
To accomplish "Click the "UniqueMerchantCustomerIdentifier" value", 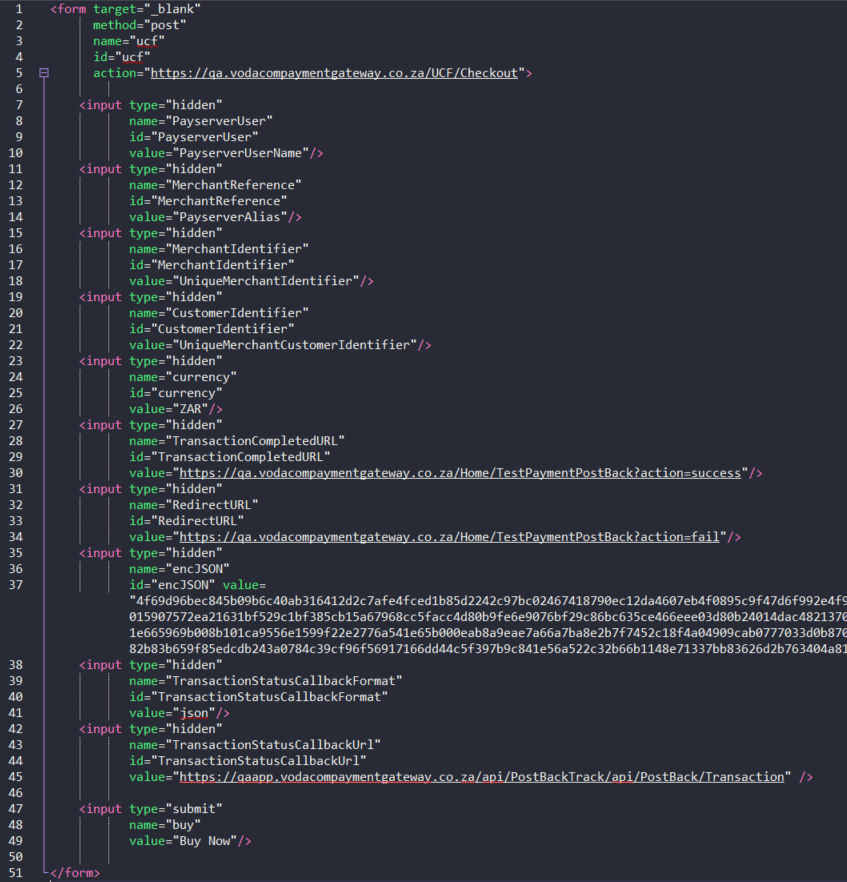I will coord(295,345).
